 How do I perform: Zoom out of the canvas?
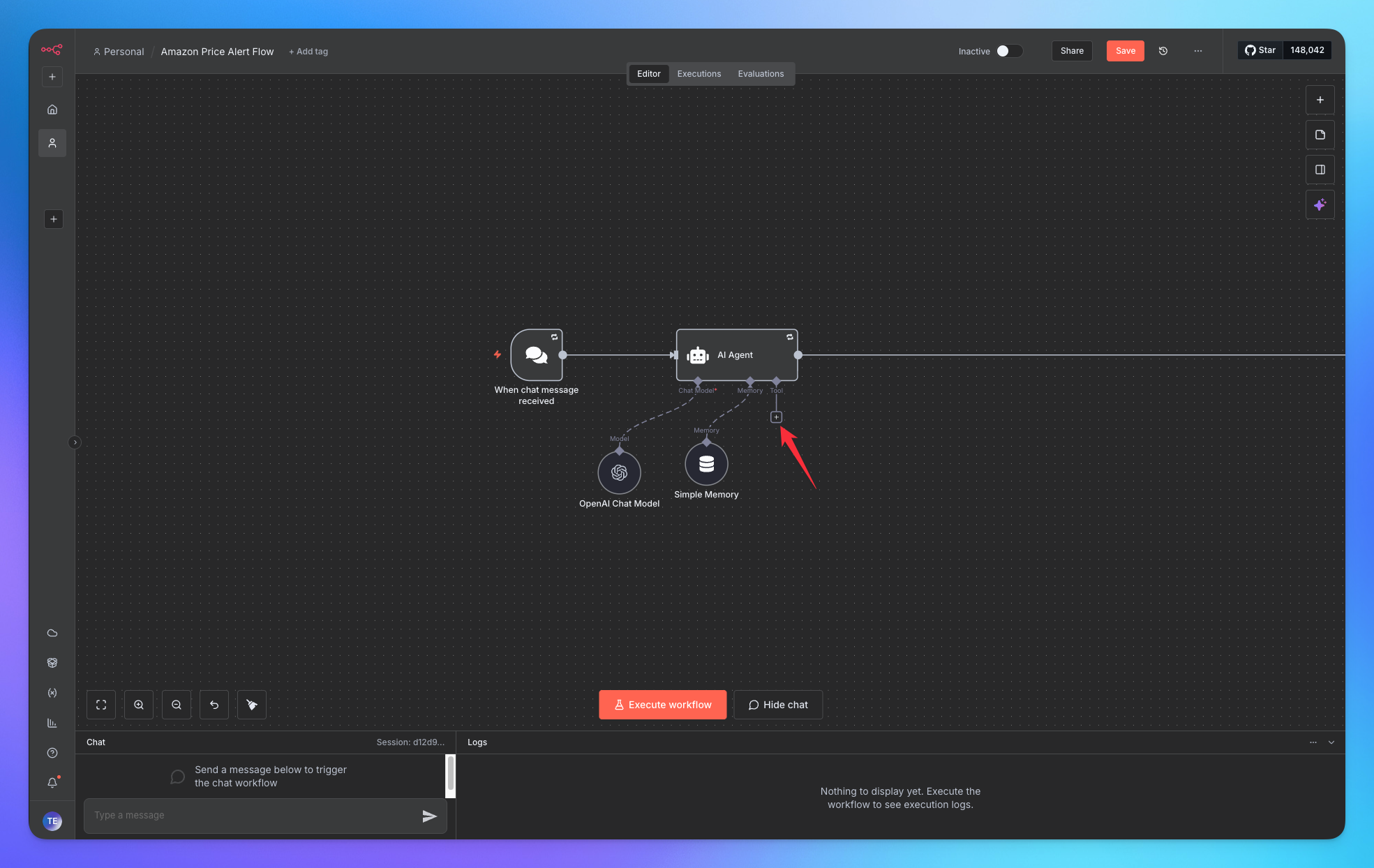tap(177, 705)
